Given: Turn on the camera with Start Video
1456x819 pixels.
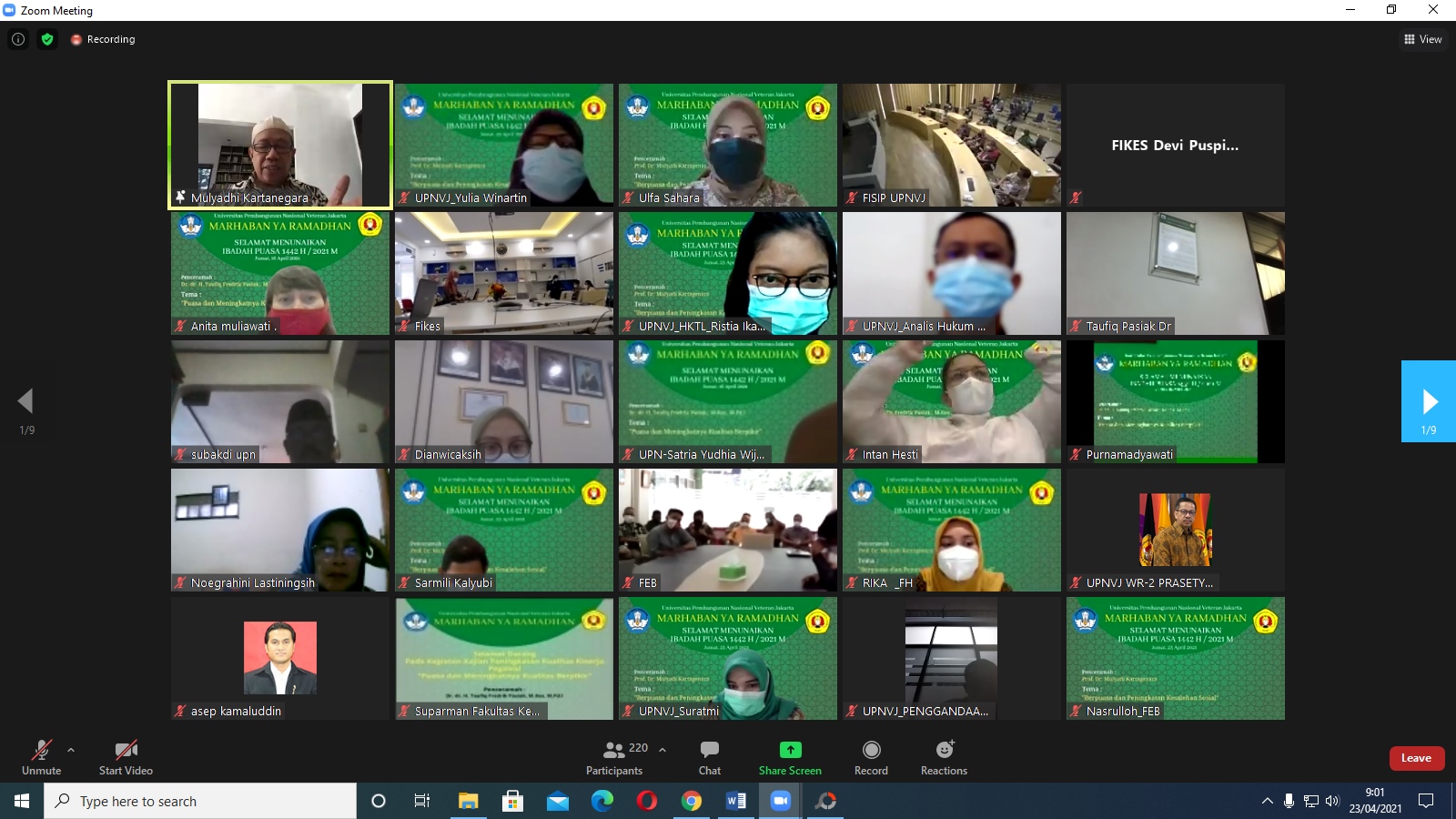Looking at the screenshot, I should tap(126, 757).
